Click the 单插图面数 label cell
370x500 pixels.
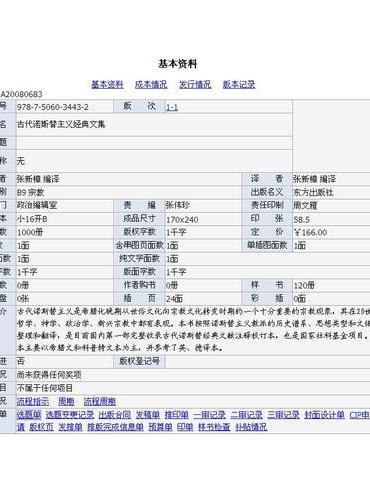pos(267,245)
